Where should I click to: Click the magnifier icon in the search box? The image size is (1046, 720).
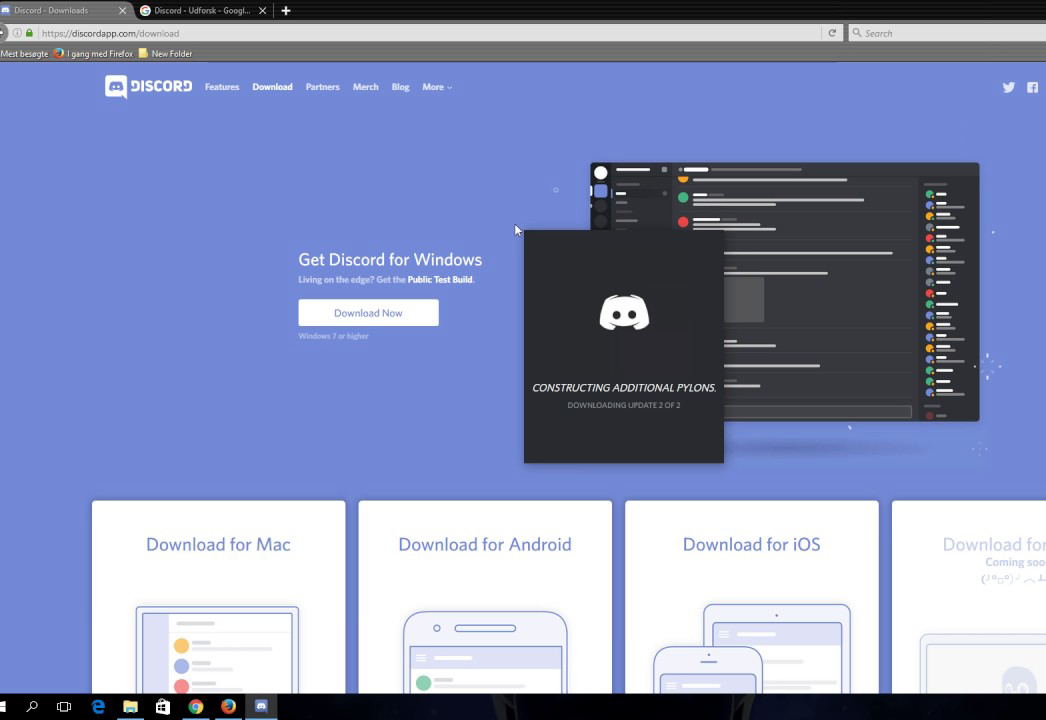(x=857, y=33)
